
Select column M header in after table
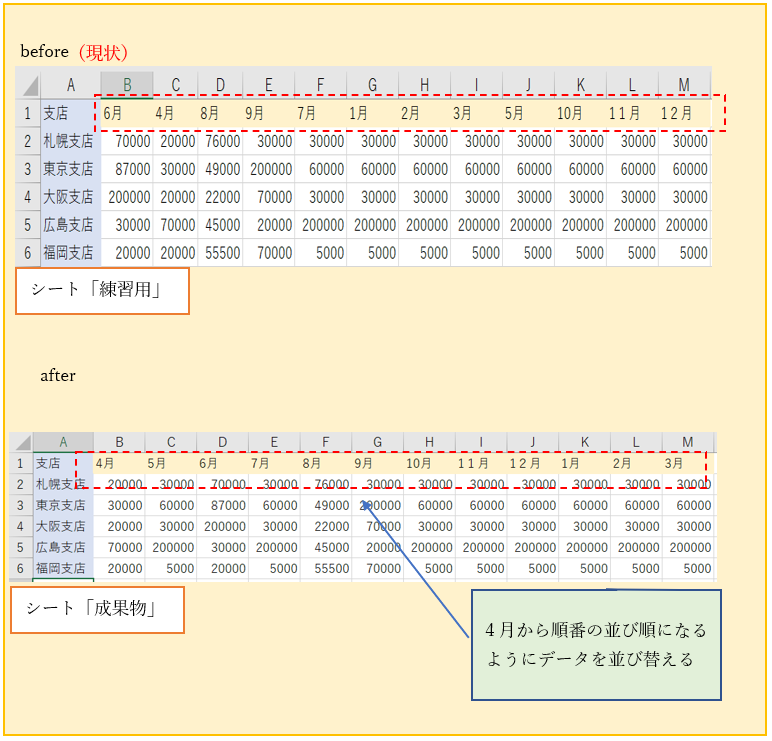pos(687,442)
